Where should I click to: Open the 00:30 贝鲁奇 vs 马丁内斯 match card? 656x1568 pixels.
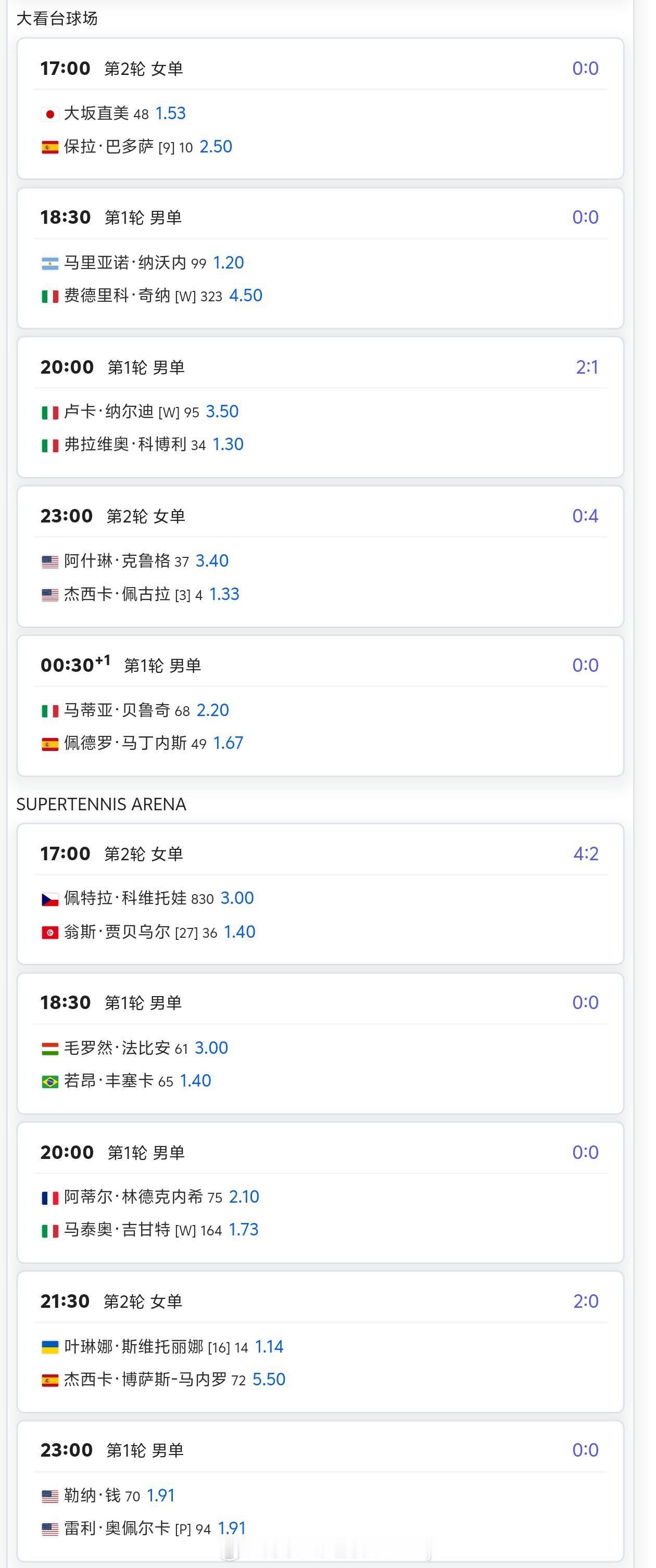pos(320,706)
